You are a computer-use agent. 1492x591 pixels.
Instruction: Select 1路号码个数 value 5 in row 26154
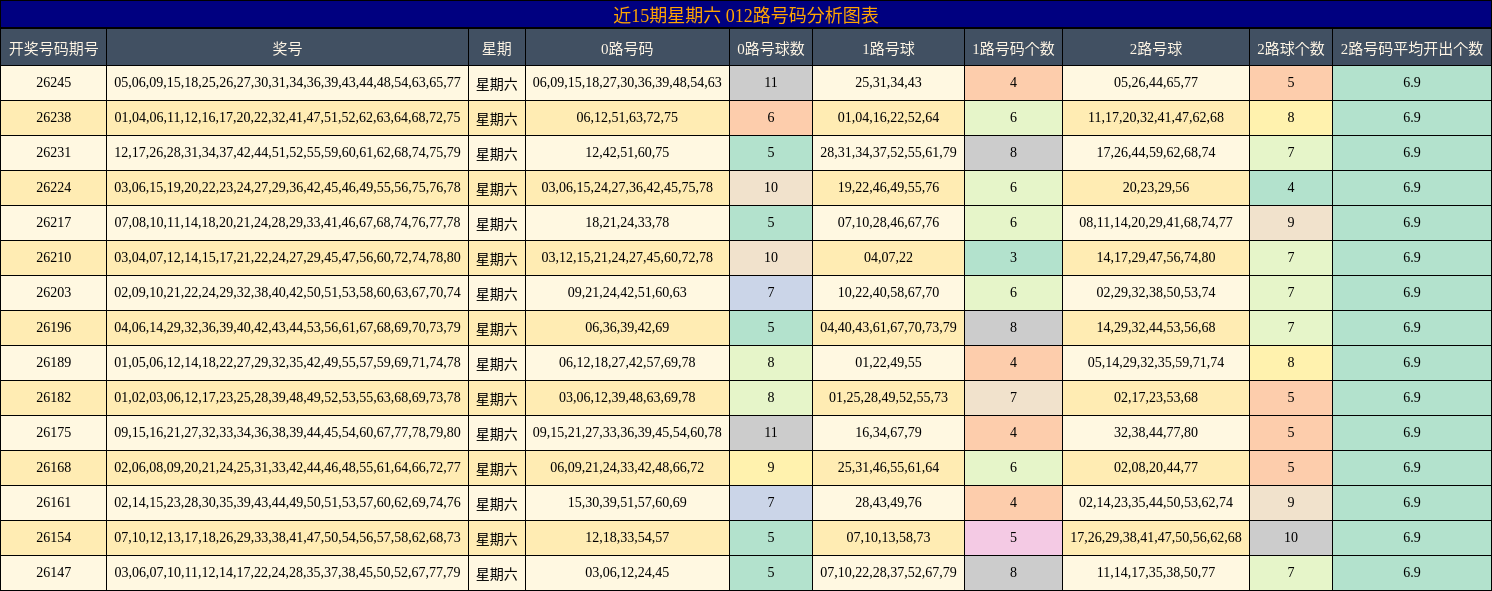click(1013, 538)
